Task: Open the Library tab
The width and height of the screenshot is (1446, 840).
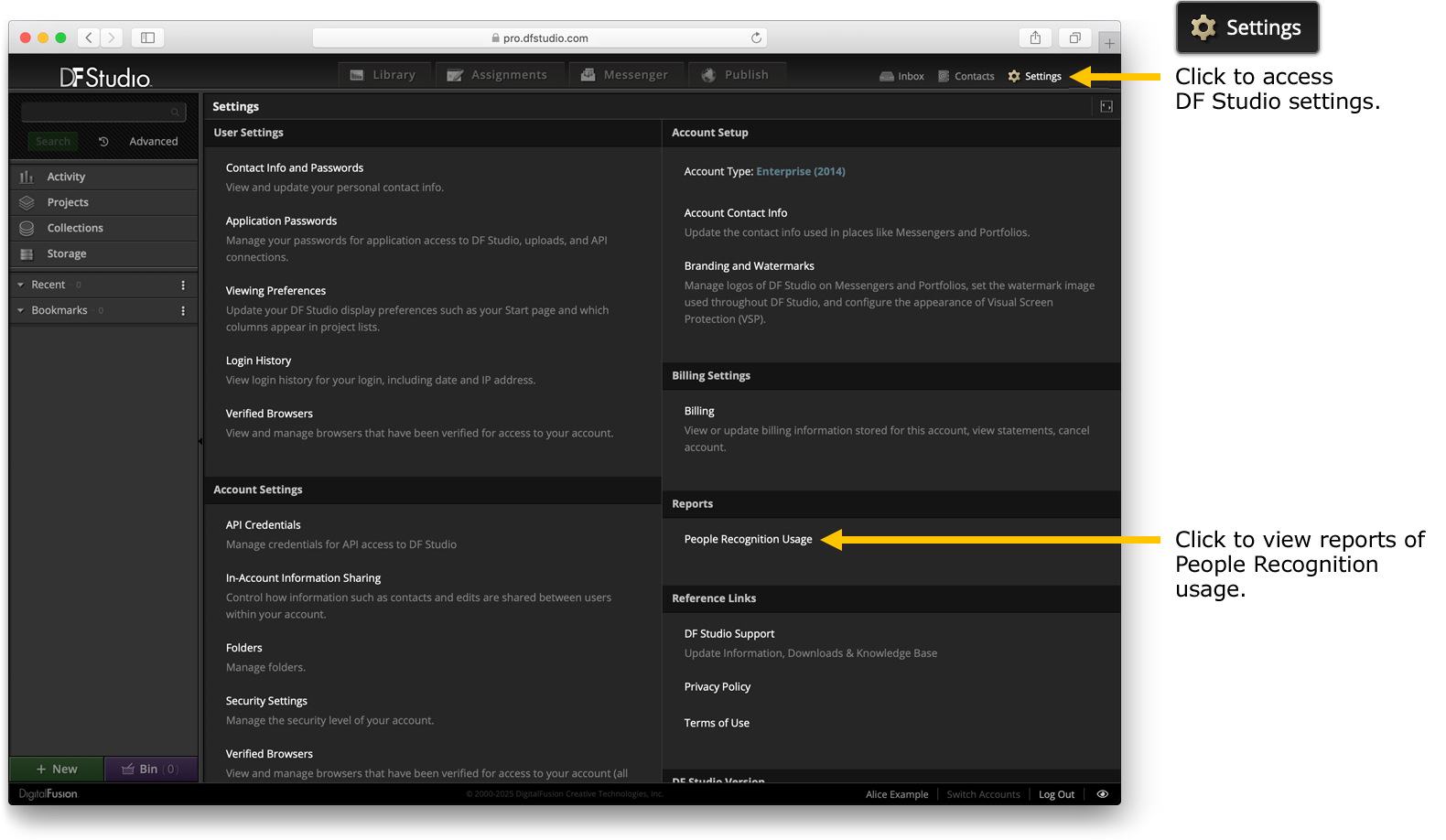Action: 383,75
